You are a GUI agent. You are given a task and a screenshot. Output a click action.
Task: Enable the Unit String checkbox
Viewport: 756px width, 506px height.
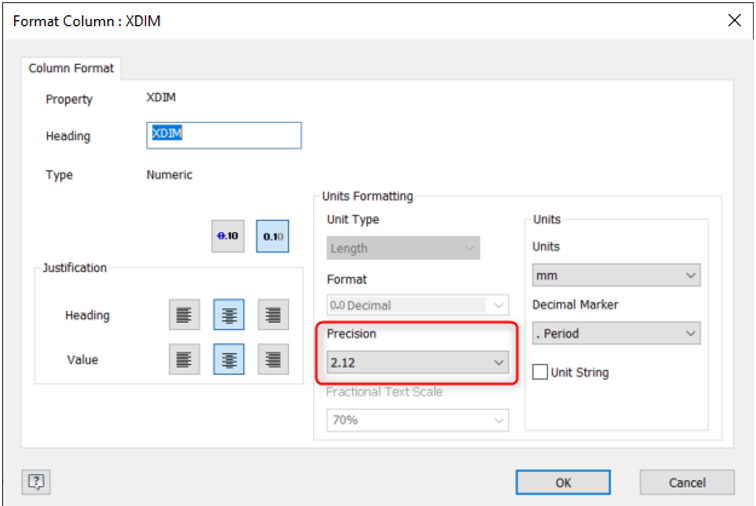[540, 372]
